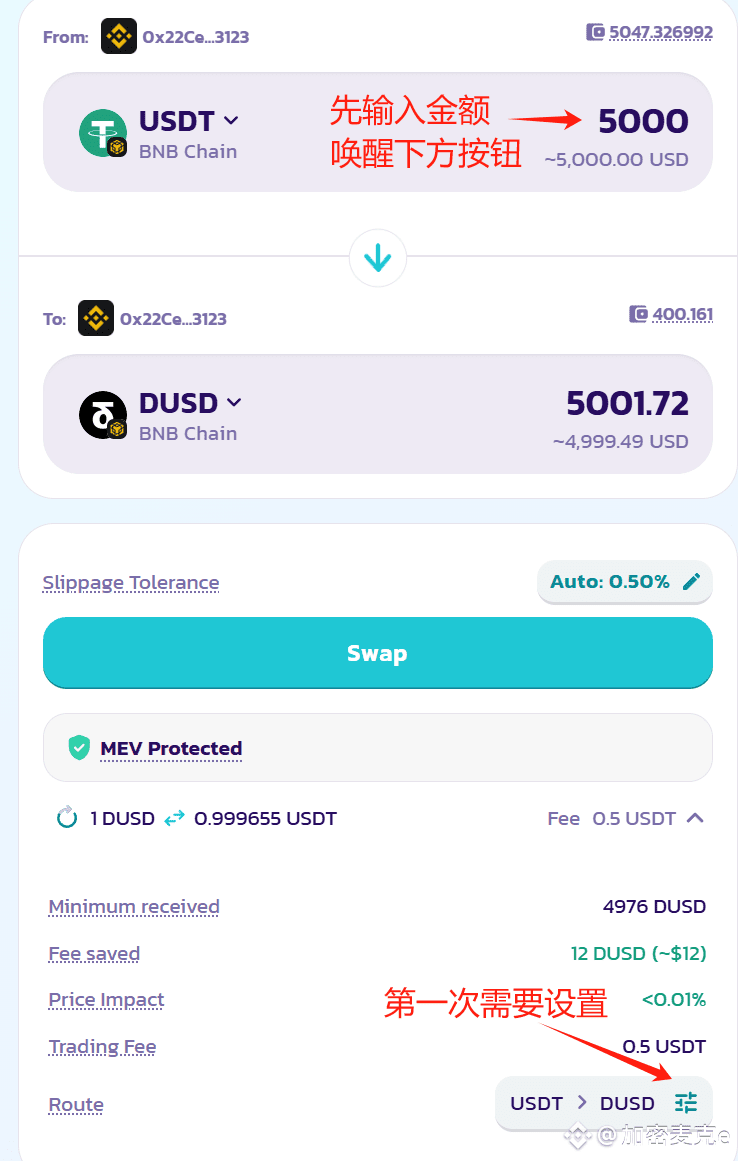Image resolution: width=738 pixels, height=1161 pixels.
Task: Click the MEV Protected text link
Action: click(171, 748)
